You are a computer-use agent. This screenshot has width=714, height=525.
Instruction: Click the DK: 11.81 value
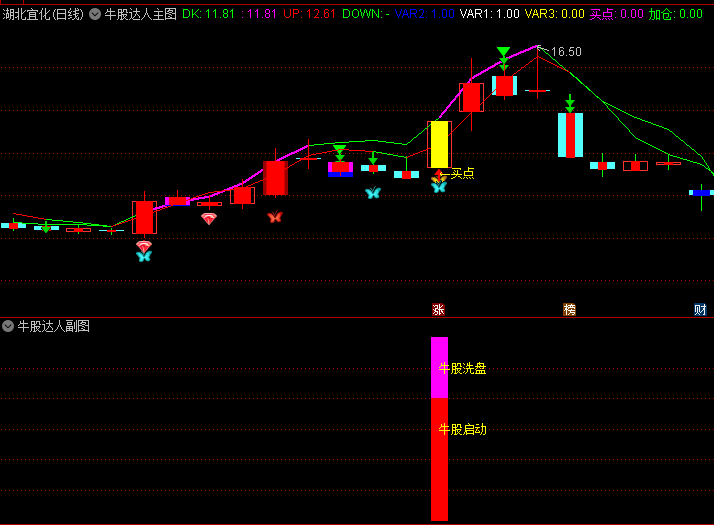[x=208, y=14]
